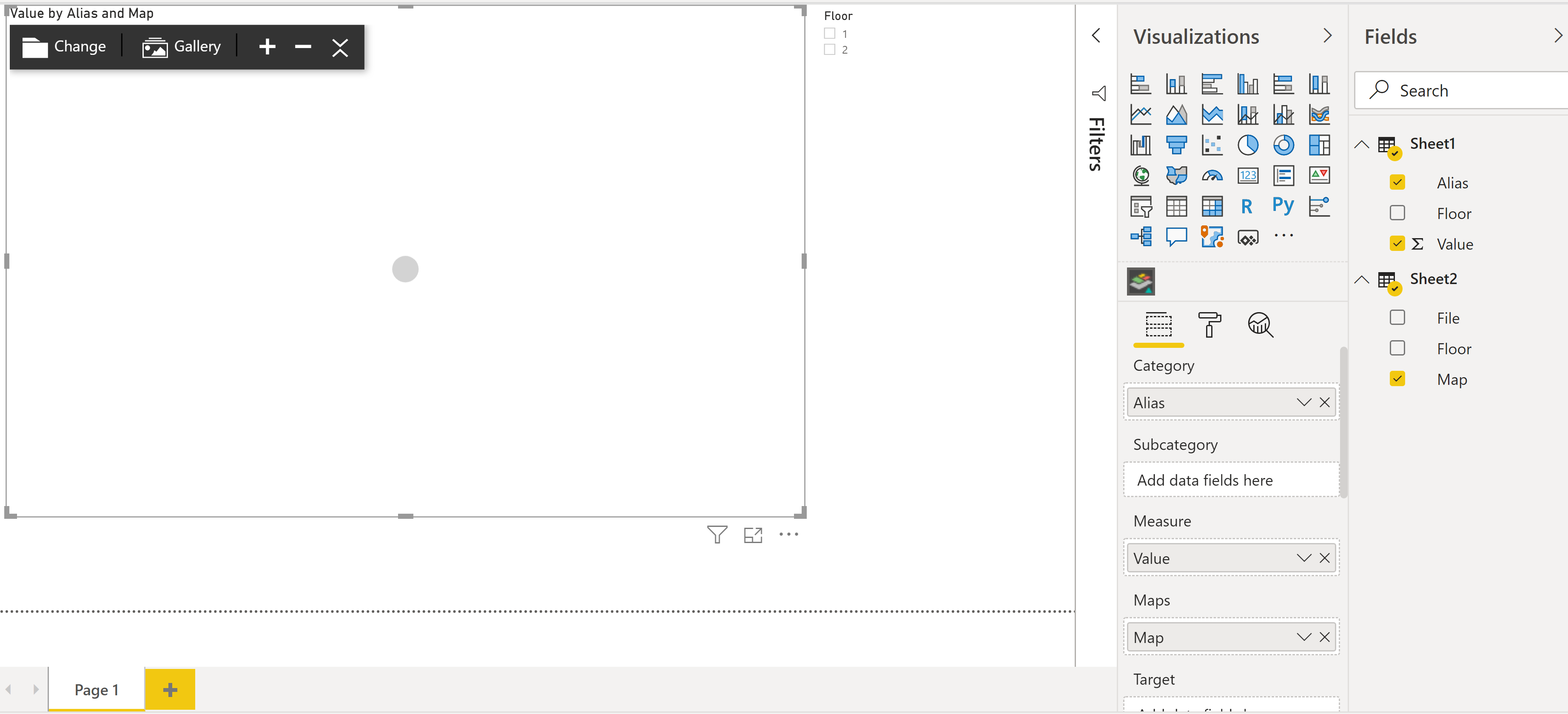The image size is (1568, 714).
Task: Check the File field under Sheet2
Action: click(1397, 317)
